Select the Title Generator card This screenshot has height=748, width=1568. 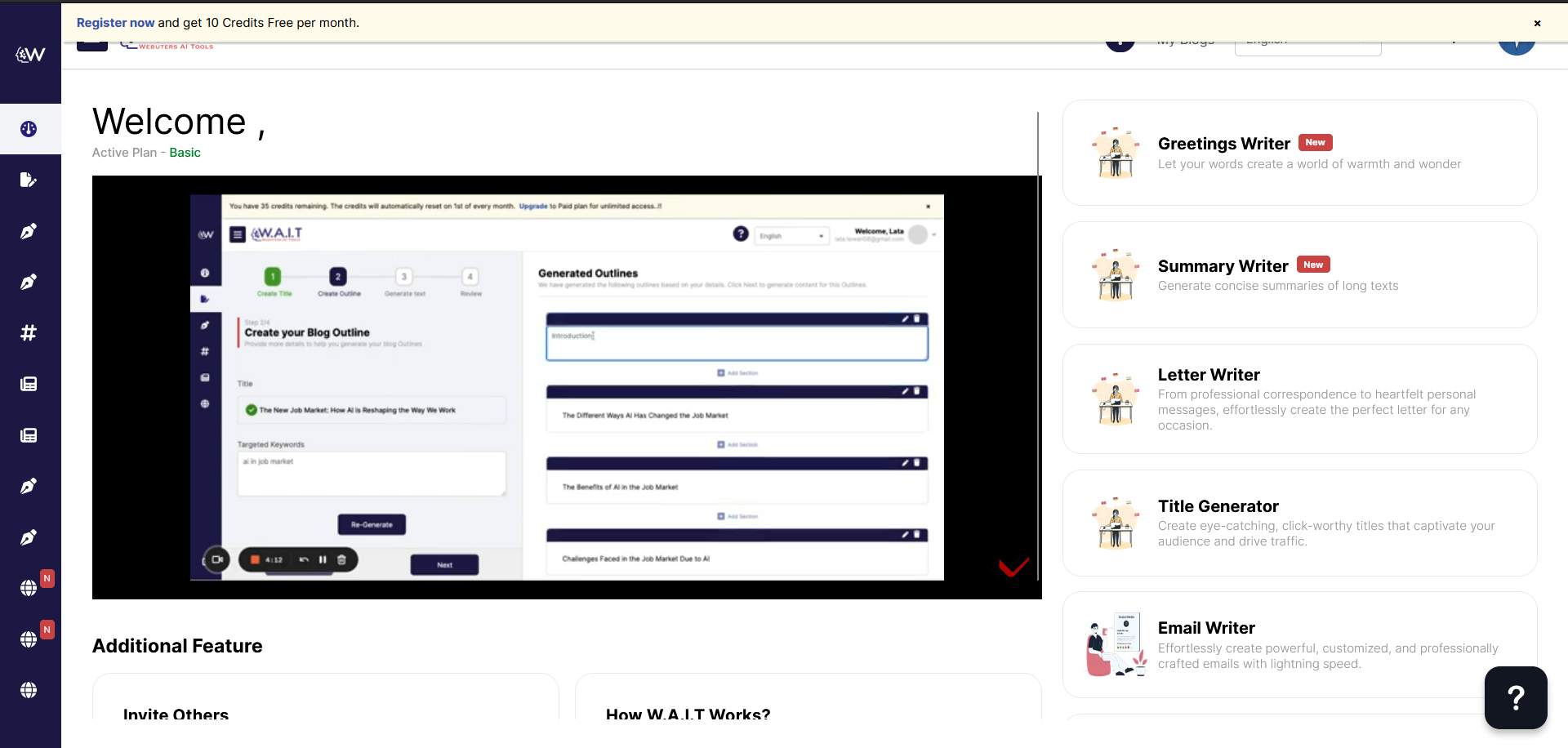click(1298, 523)
